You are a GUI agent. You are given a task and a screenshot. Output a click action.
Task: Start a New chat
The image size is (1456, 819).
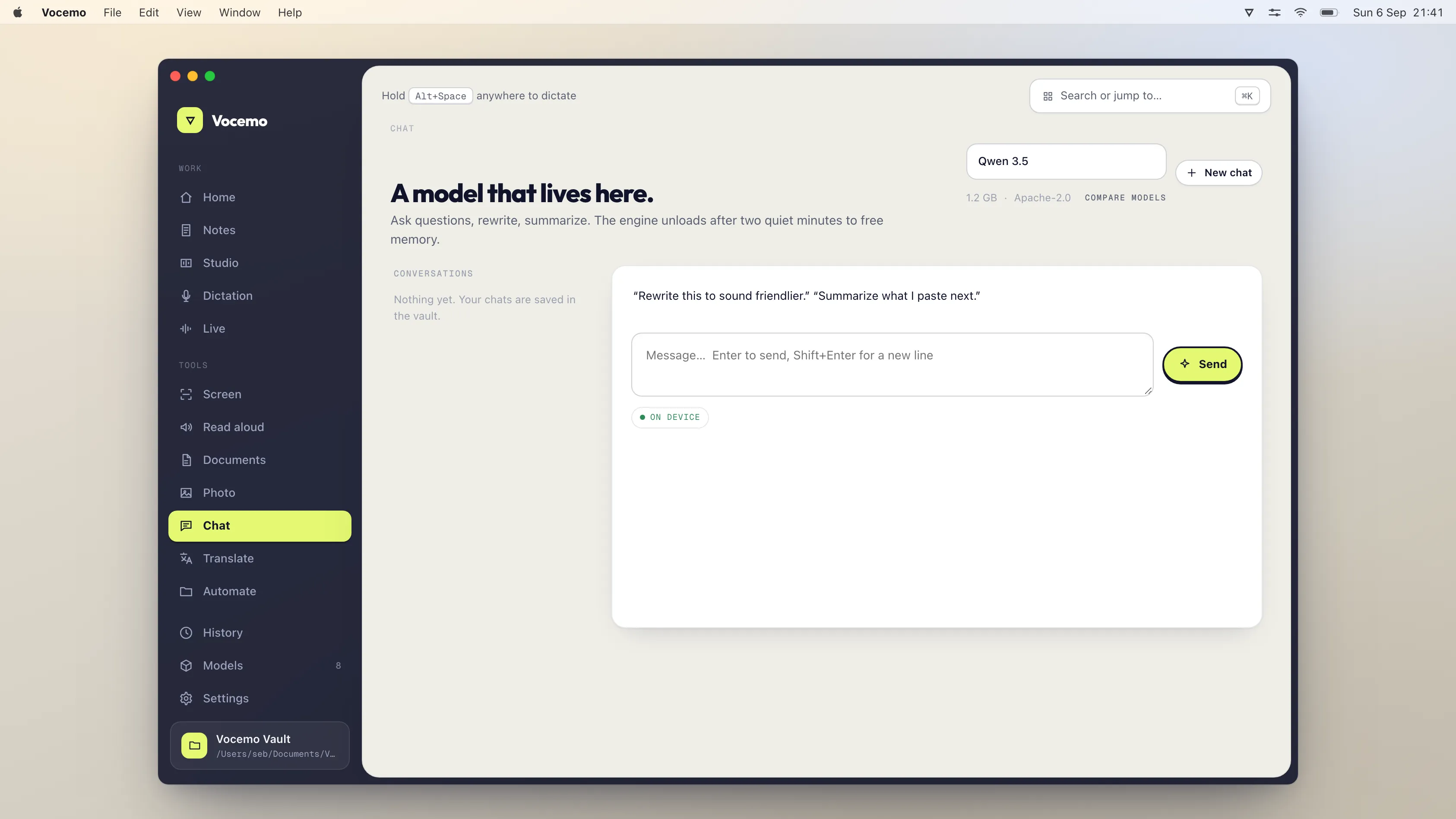point(1219,172)
